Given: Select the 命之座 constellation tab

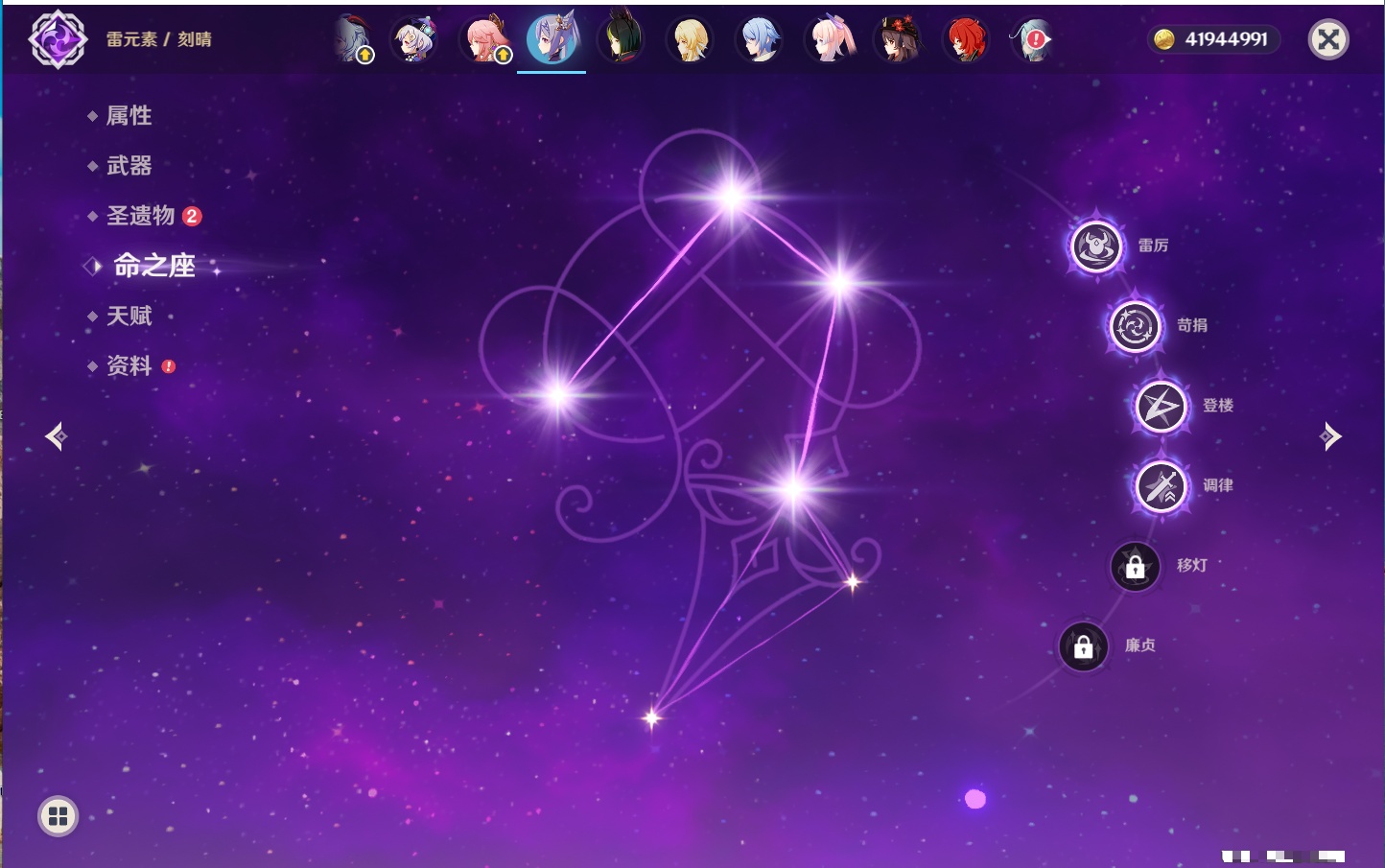Looking at the screenshot, I should point(153,266).
